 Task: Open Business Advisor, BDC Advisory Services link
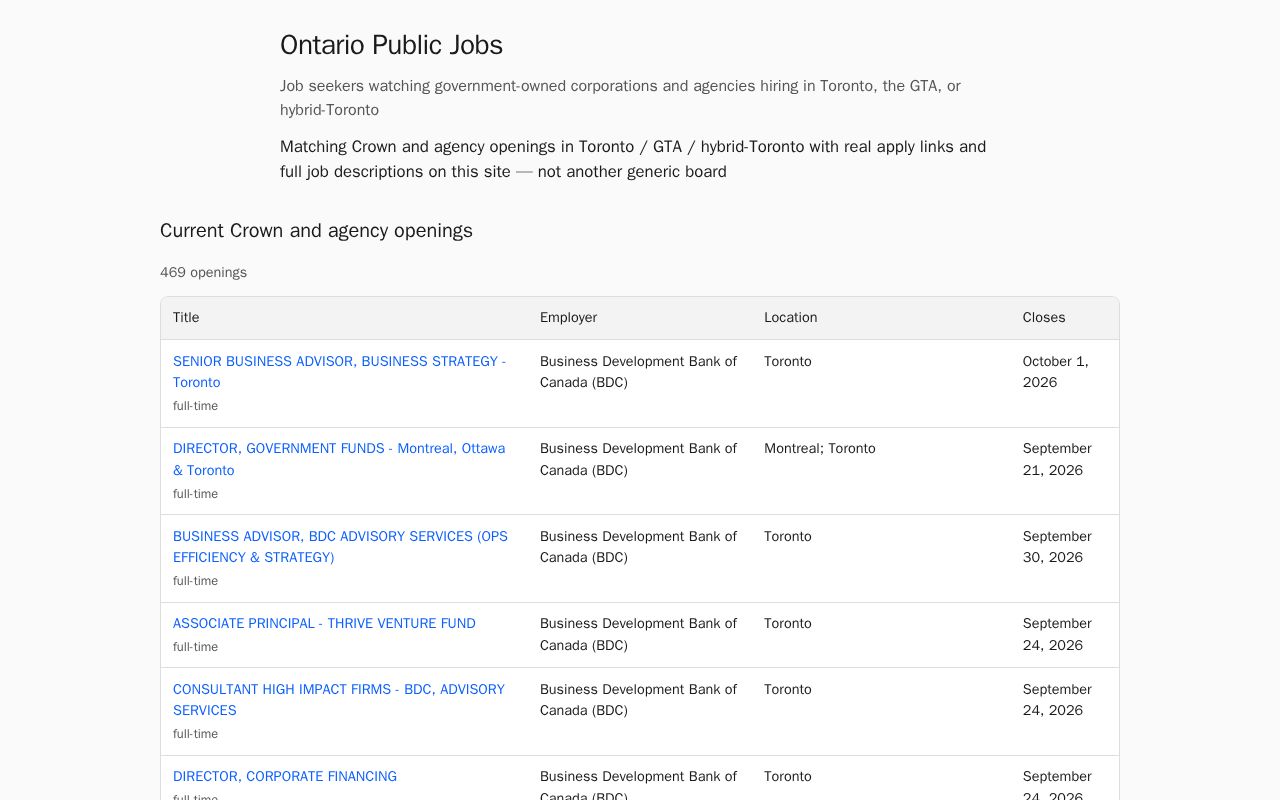pyautogui.click(x=340, y=547)
